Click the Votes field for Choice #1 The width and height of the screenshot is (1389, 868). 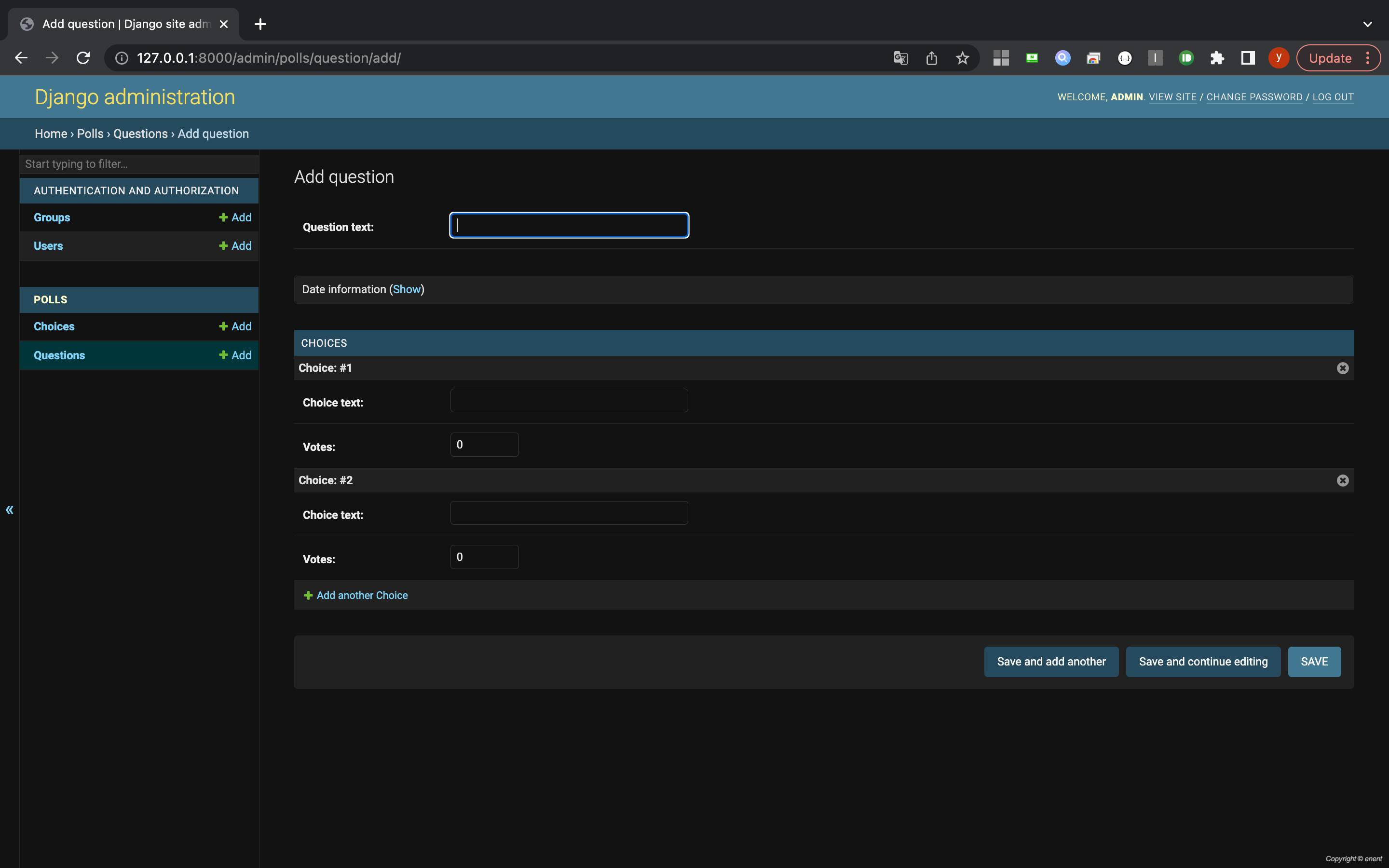tap(484, 445)
